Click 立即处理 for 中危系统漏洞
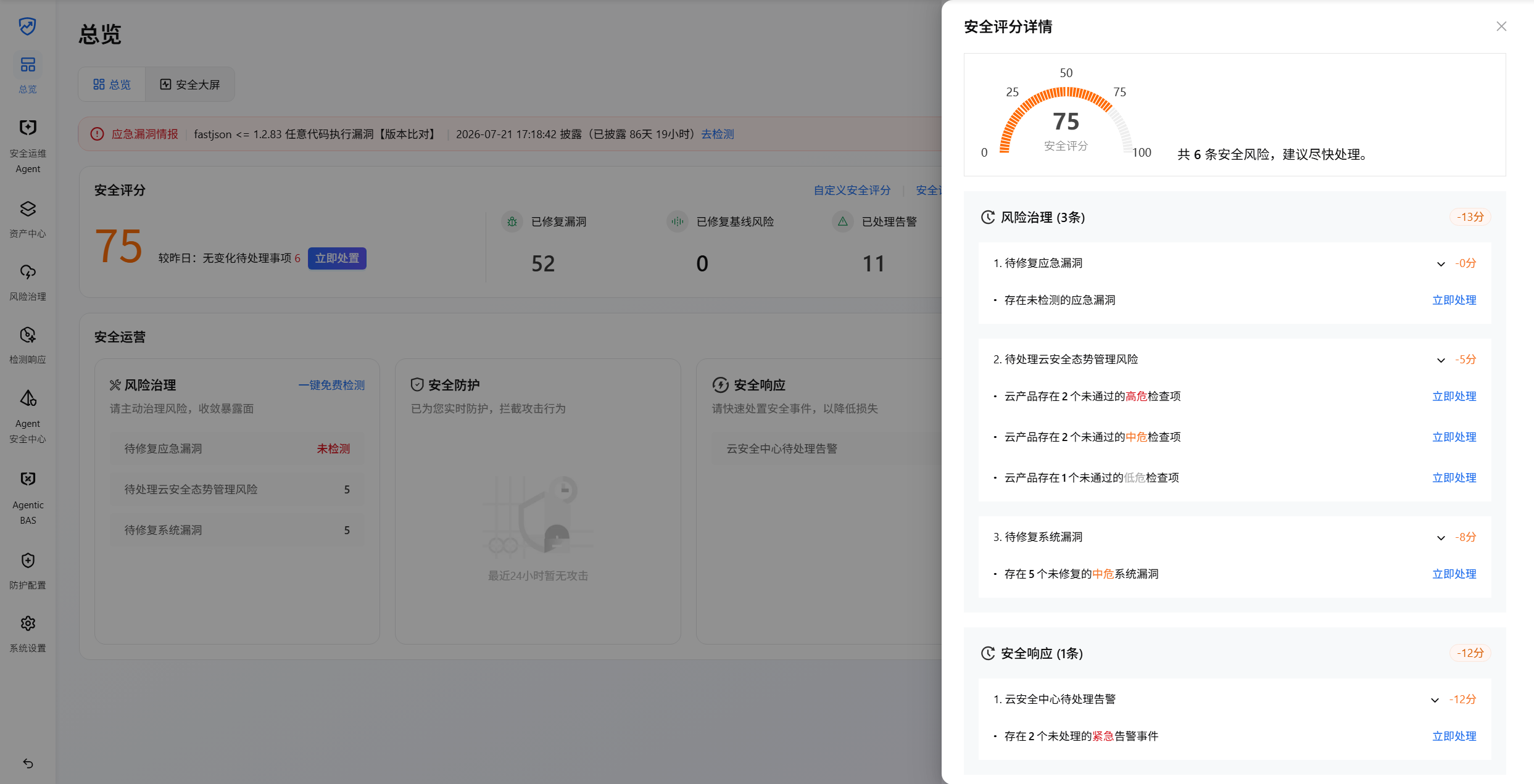 pyautogui.click(x=1454, y=574)
